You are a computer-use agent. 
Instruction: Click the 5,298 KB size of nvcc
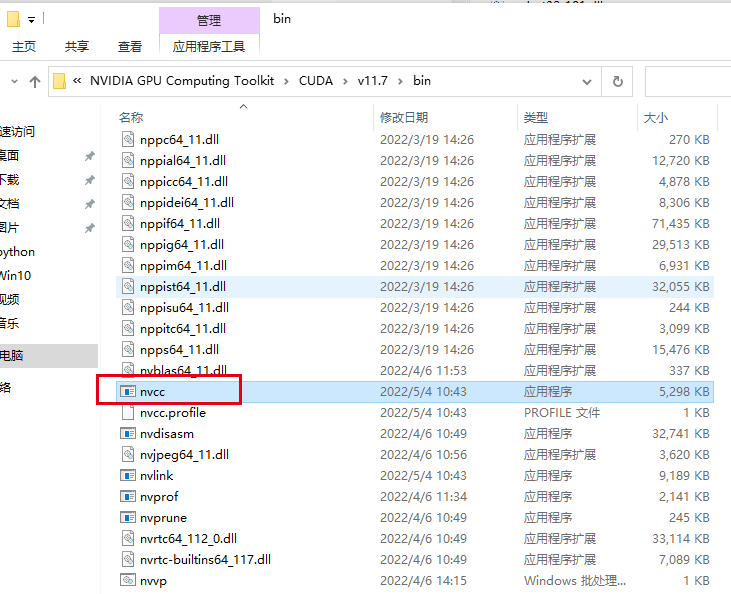pos(684,392)
